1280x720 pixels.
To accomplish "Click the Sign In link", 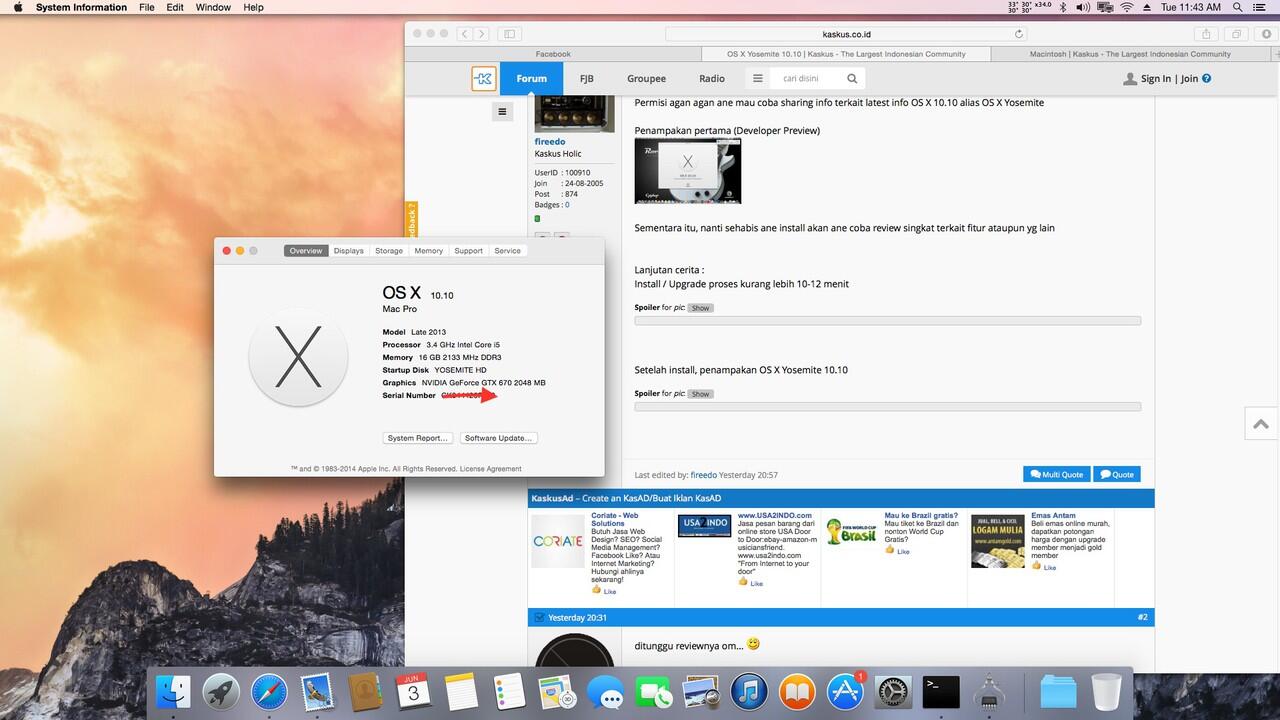I will point(1156,79).
